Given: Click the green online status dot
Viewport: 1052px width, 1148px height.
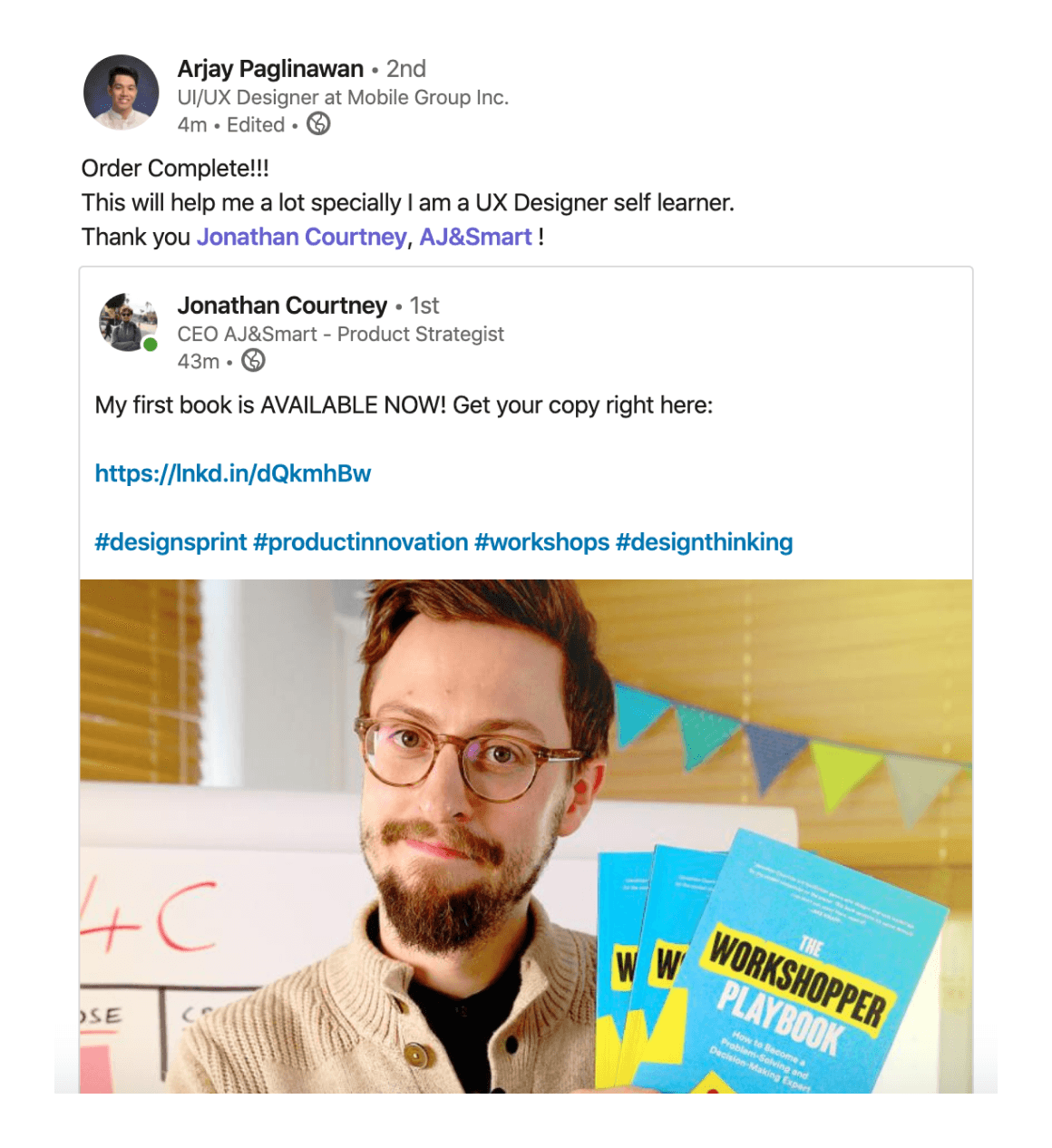Looking at the screenshot, I should pyautogui.click(x=151, y=345).
